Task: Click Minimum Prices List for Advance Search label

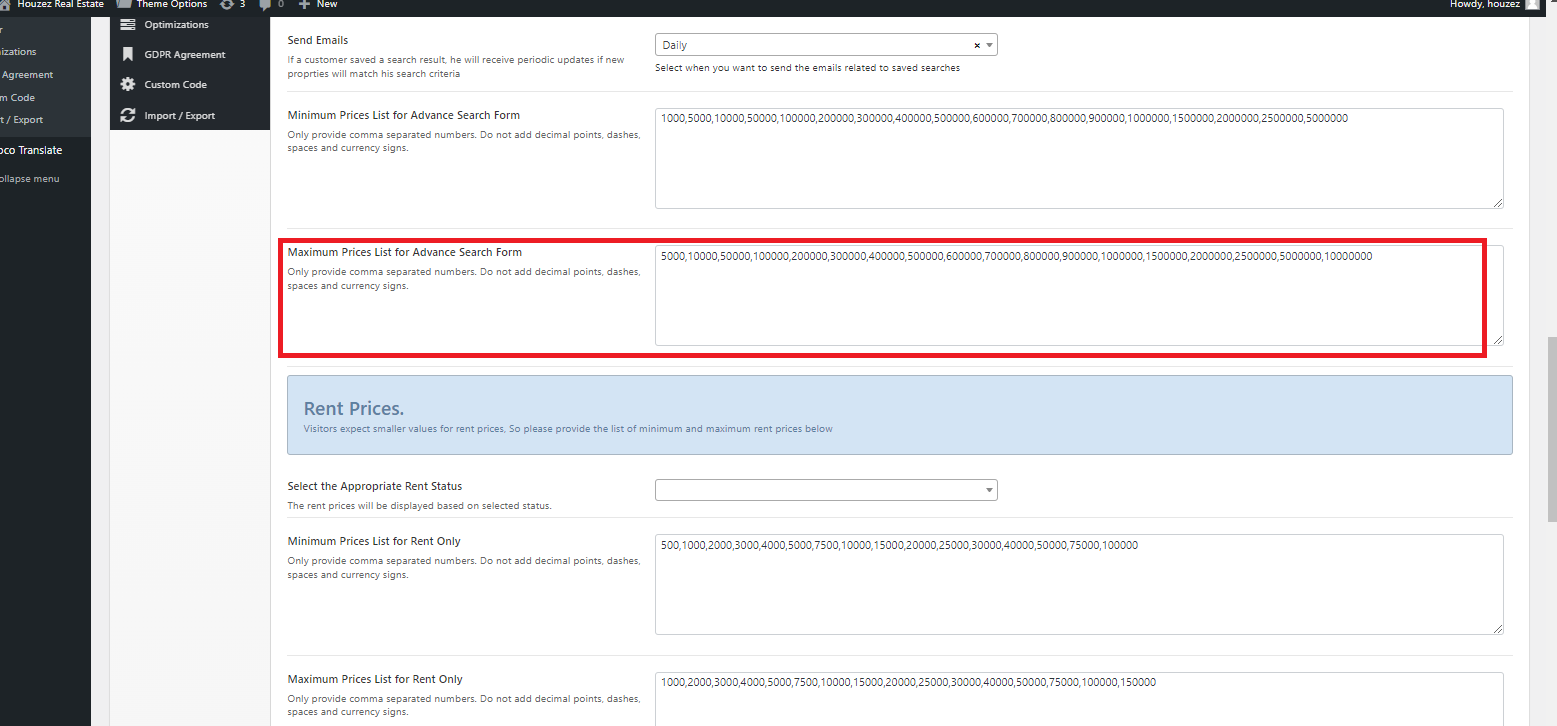Action: coord(404,115)
